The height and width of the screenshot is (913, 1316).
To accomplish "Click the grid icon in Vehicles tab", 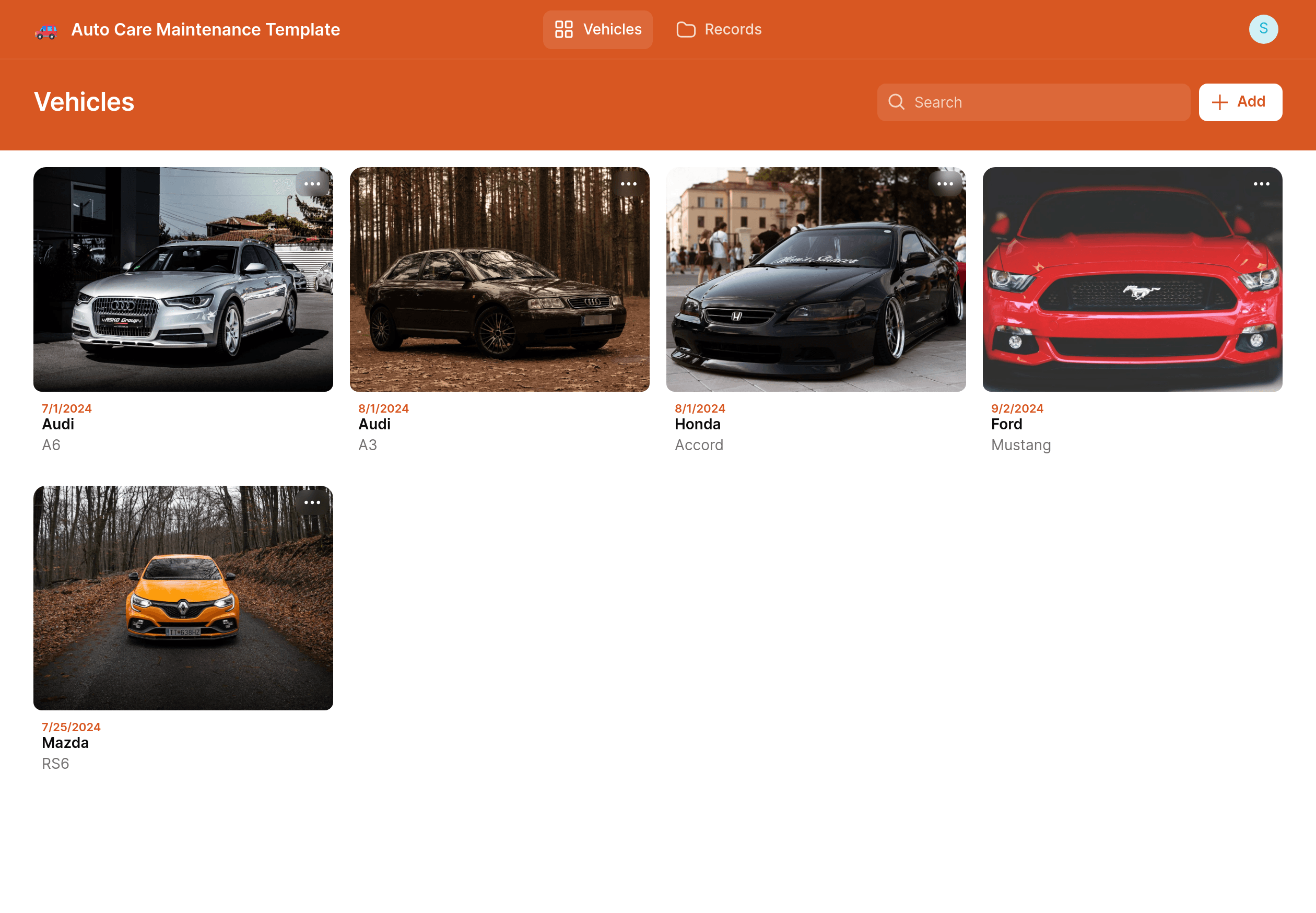I will pyautogui.click(x=564, y=29).
